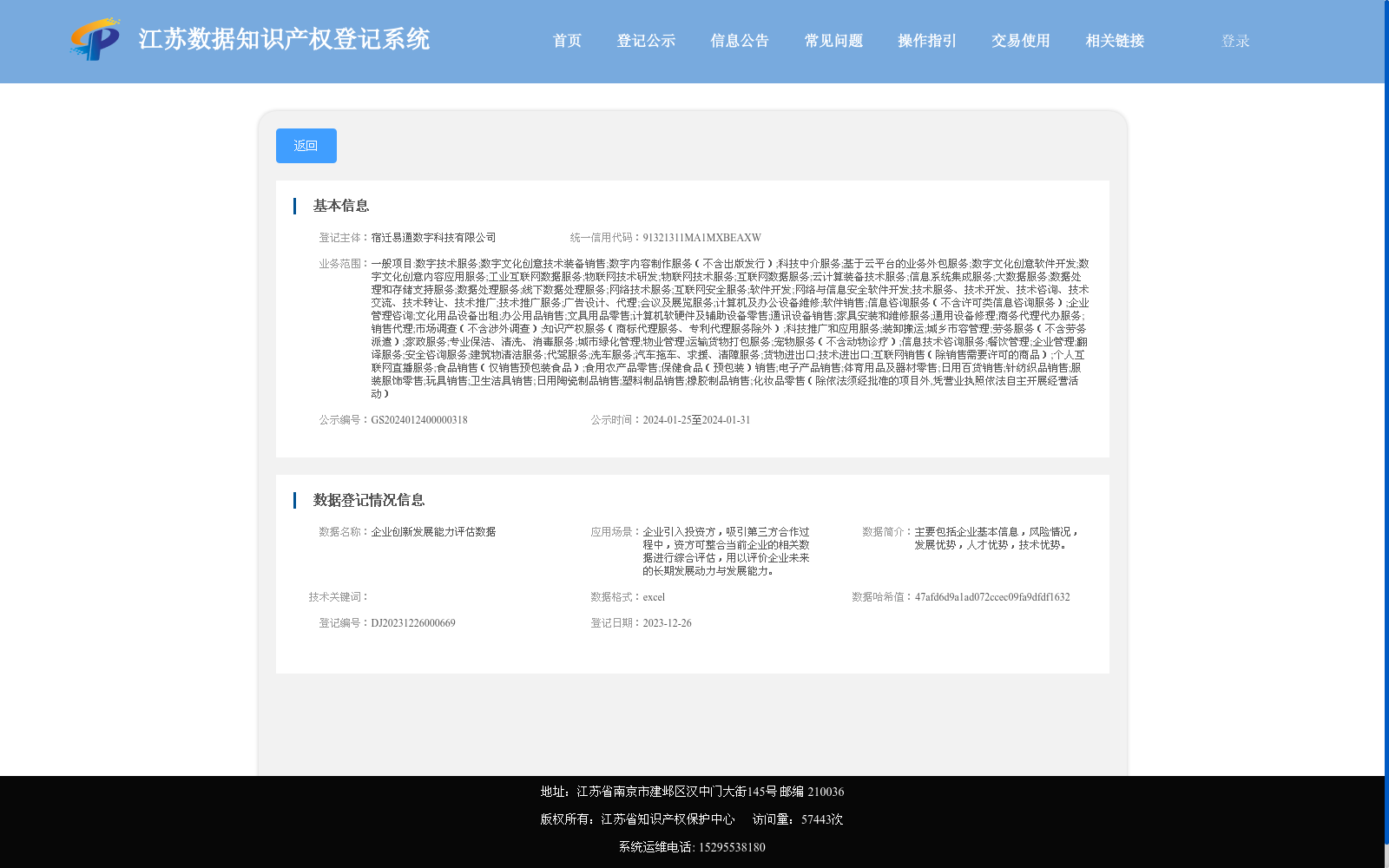Viewport: 1389px width, 868px height.
Task: Open the 登记公示 menu item
Action: point(646,41)
